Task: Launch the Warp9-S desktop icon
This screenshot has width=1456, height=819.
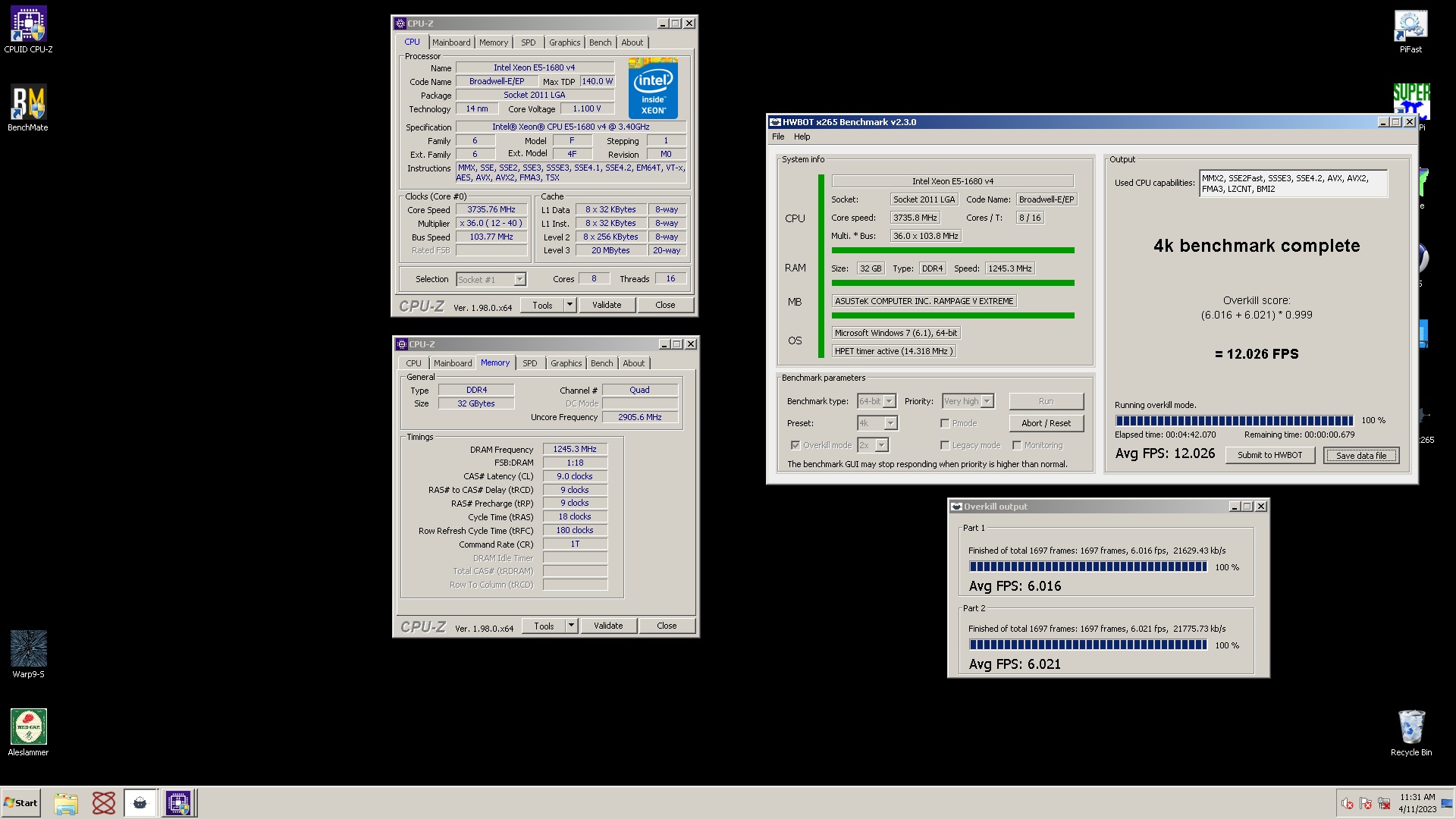Action: 28,654
